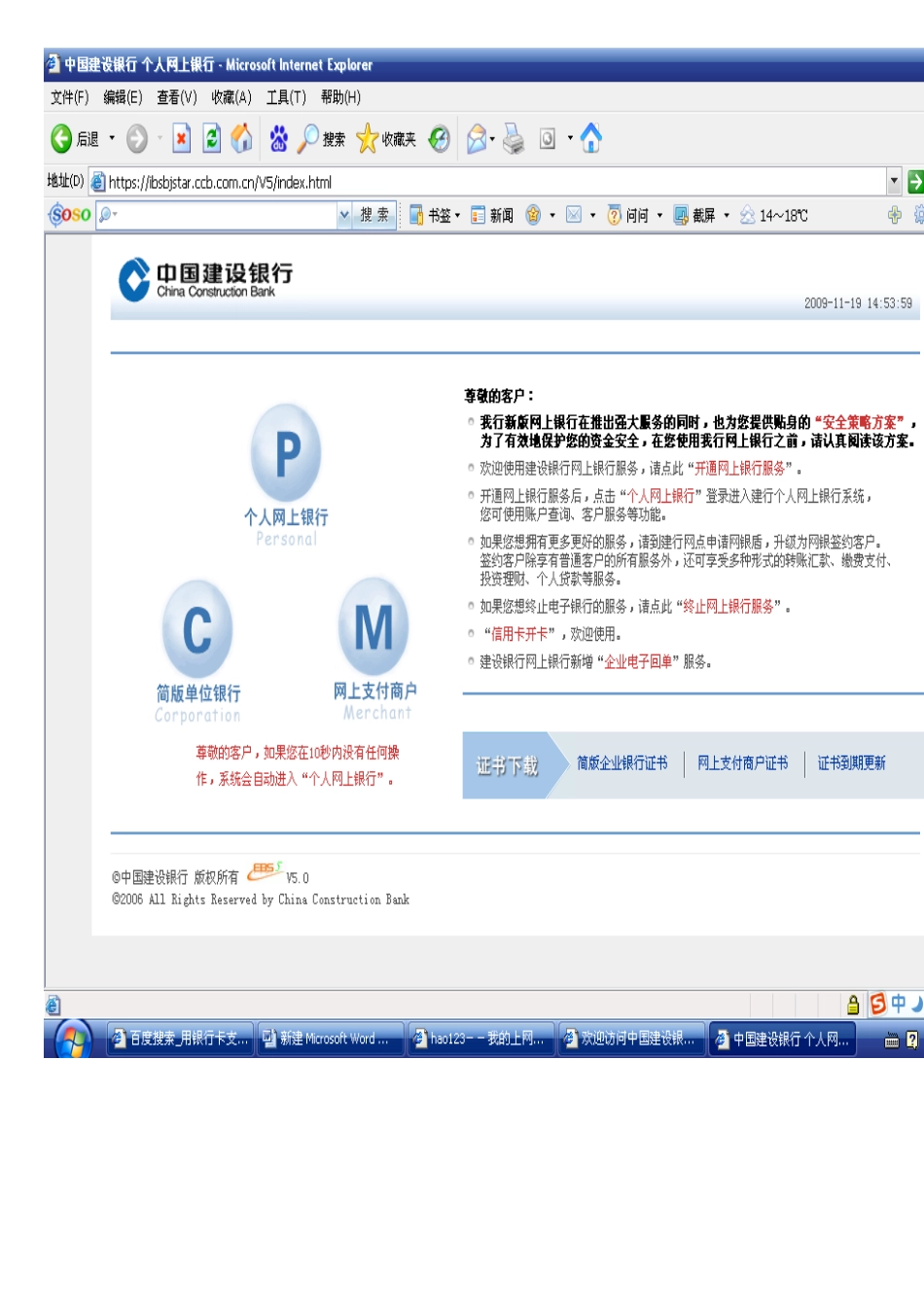Click the 企业电子回单 link
This screenshot has height=1307, width=924.
click(638, 661)
